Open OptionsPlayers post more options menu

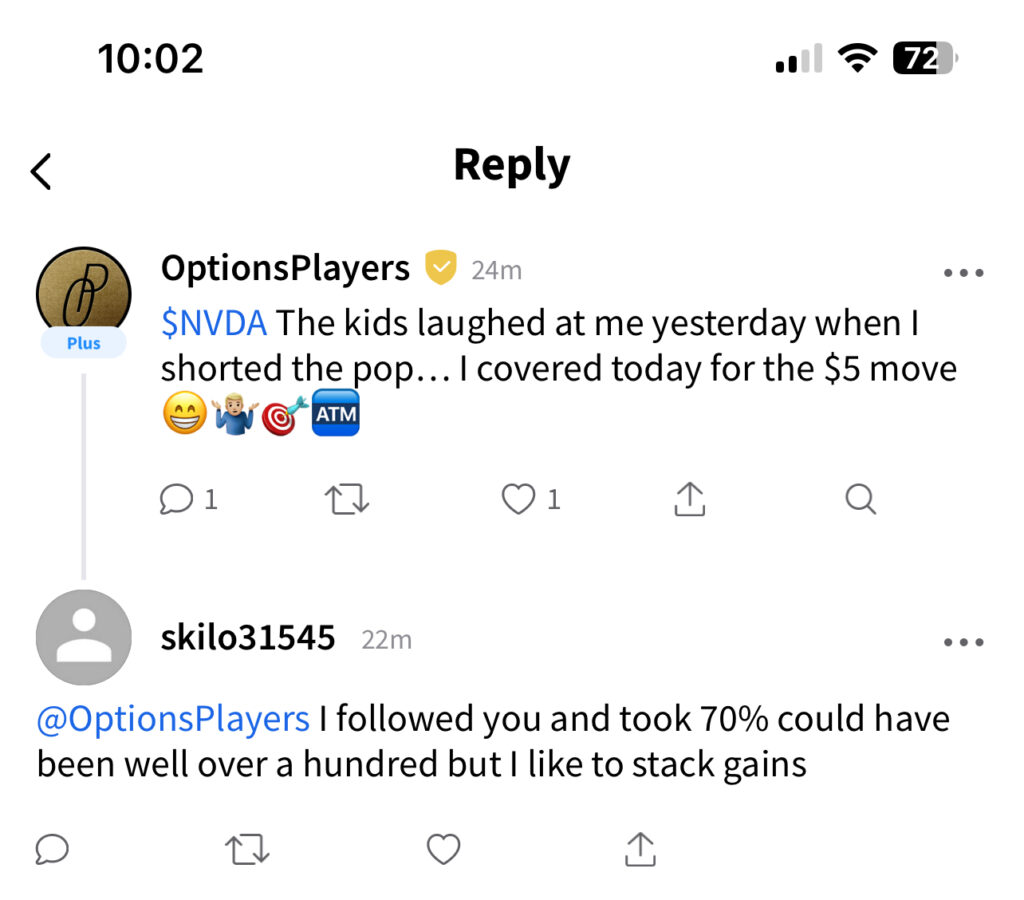click(x=964, y=273)
